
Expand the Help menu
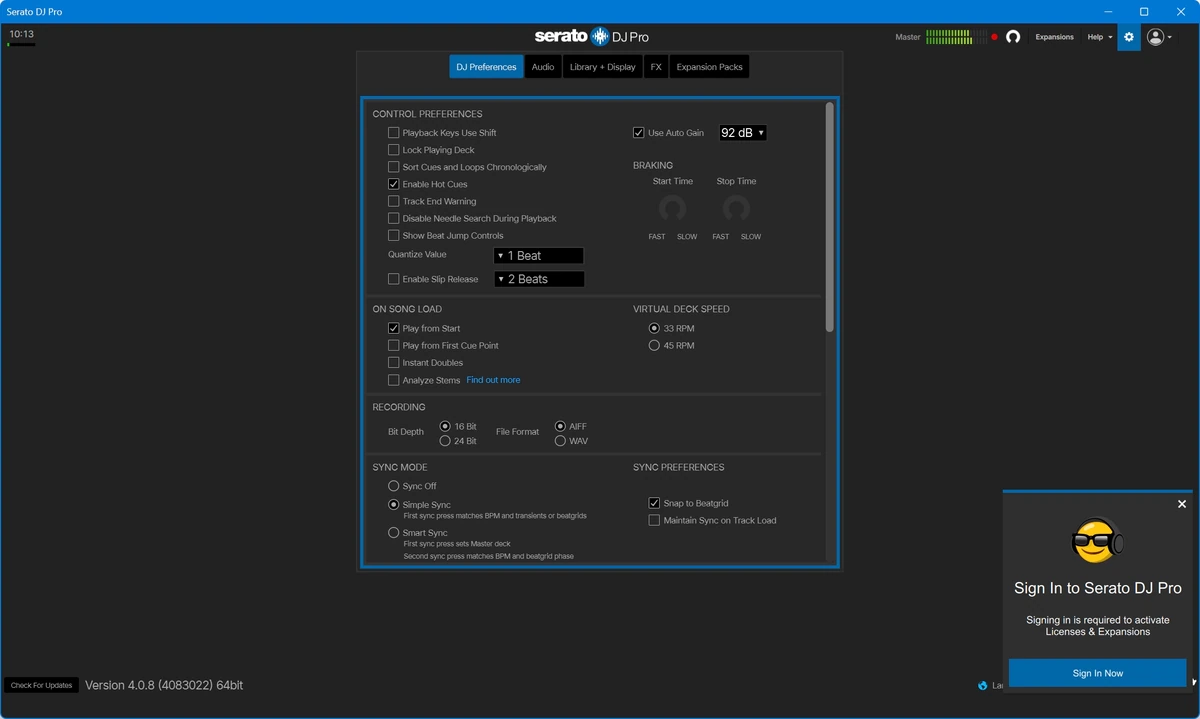(x=1100, y=37)
